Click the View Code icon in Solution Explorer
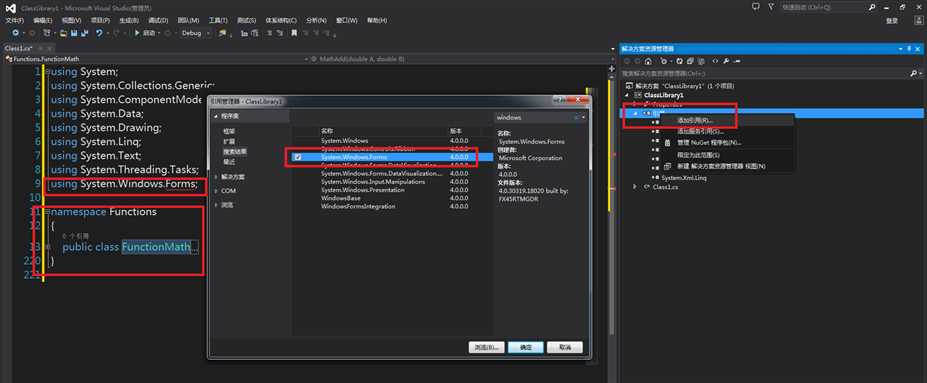 (x=715, y=61)
